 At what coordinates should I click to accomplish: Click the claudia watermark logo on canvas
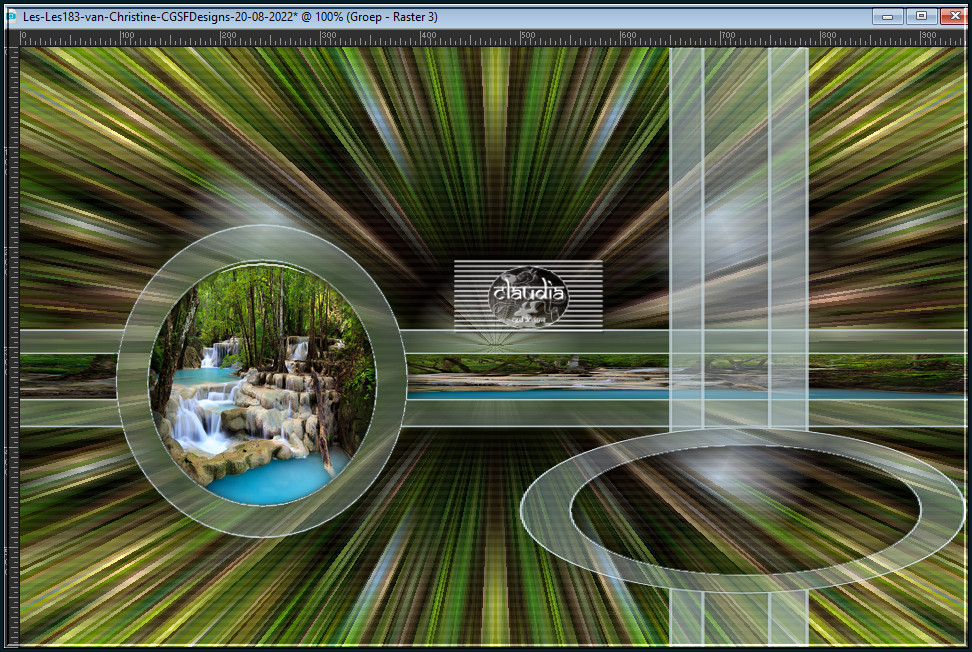coord(528,296)
